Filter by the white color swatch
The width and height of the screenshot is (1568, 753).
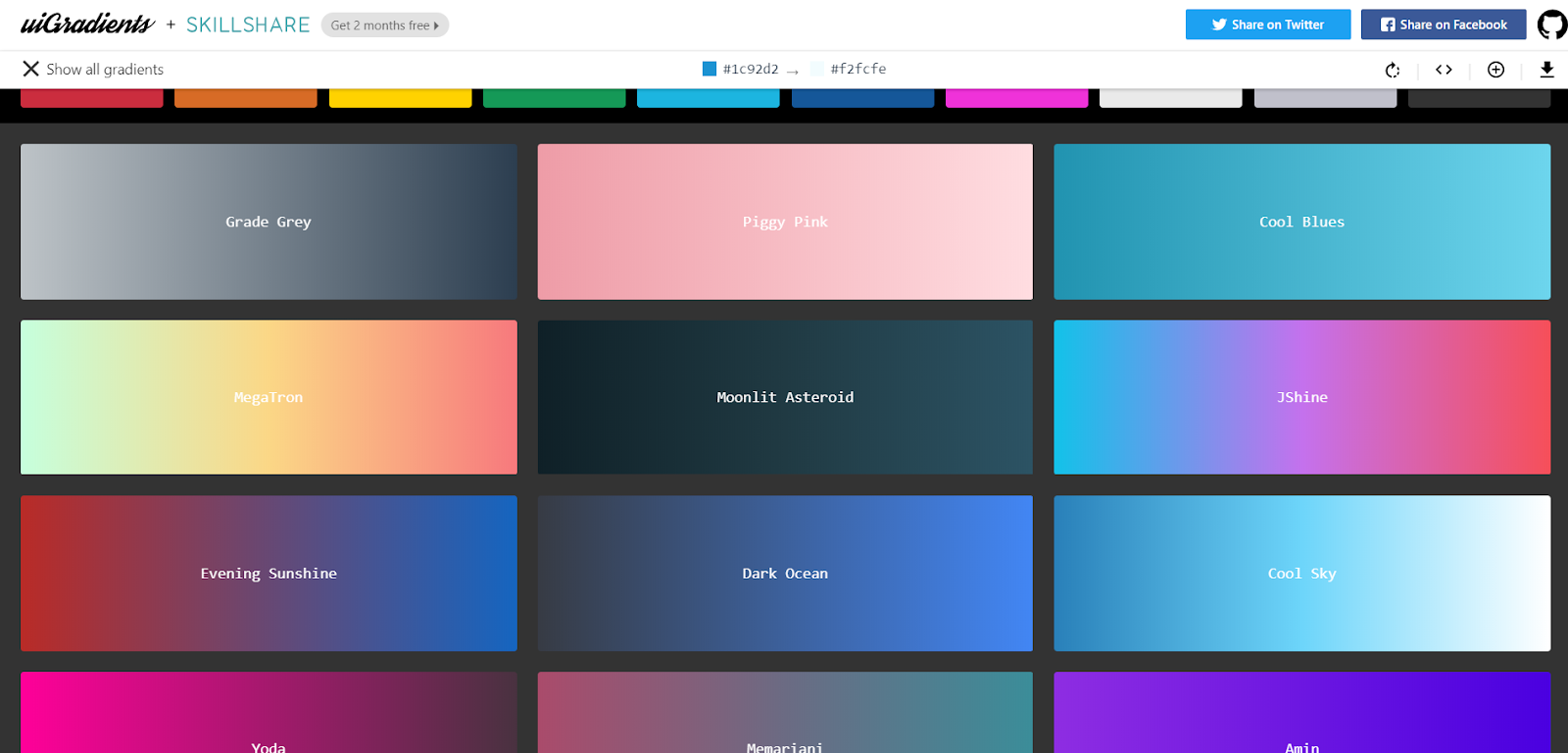point(1171,98)
